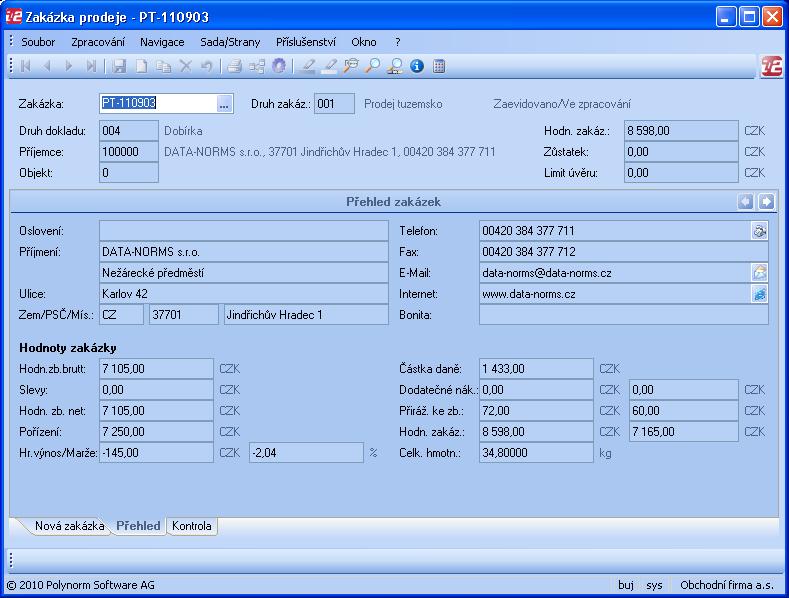The image size is (789, 598).
Task: Save the order with diskette icon
Action: [x=119, y=66]
